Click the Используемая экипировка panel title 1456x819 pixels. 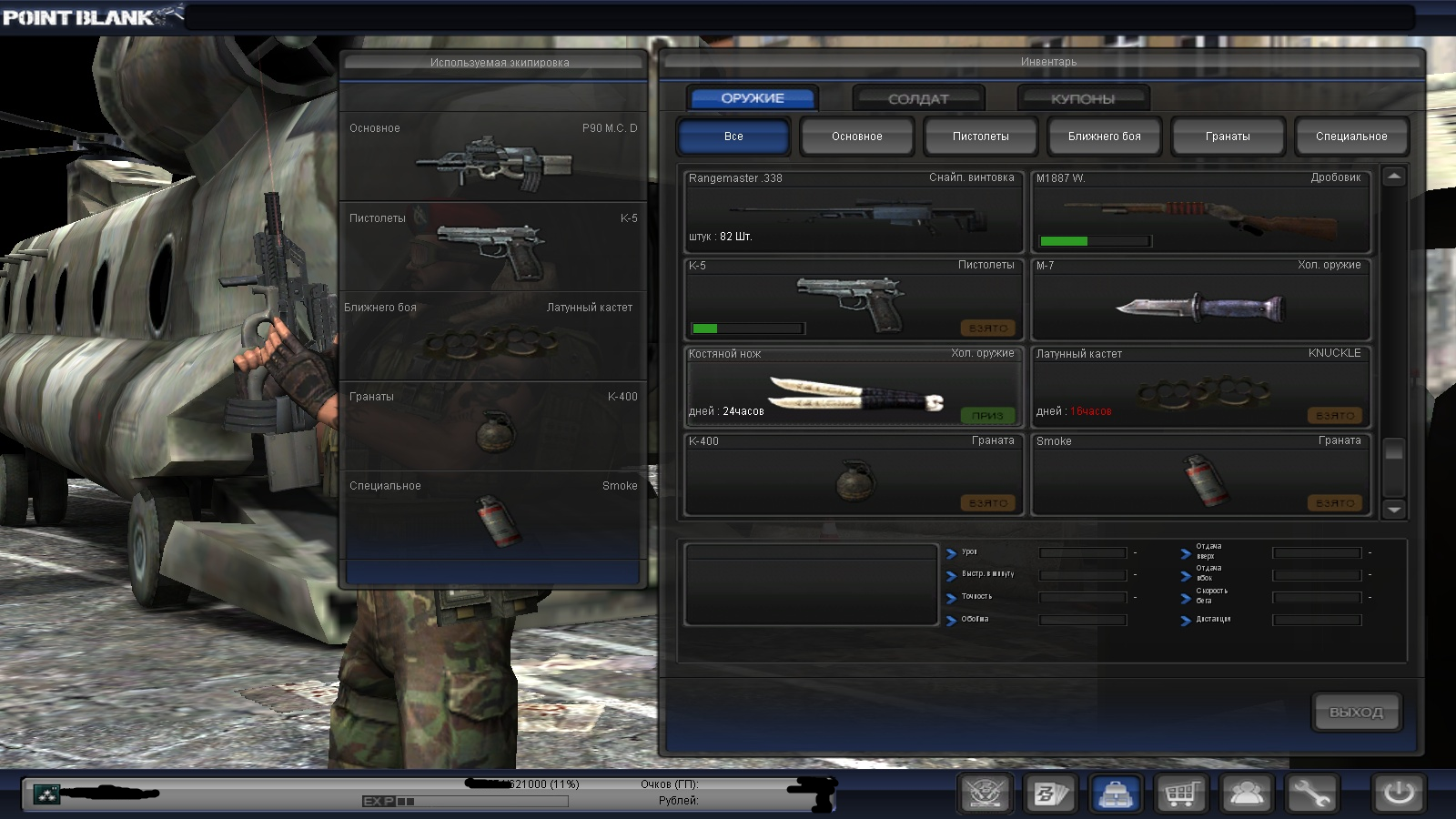coord(500,63)
